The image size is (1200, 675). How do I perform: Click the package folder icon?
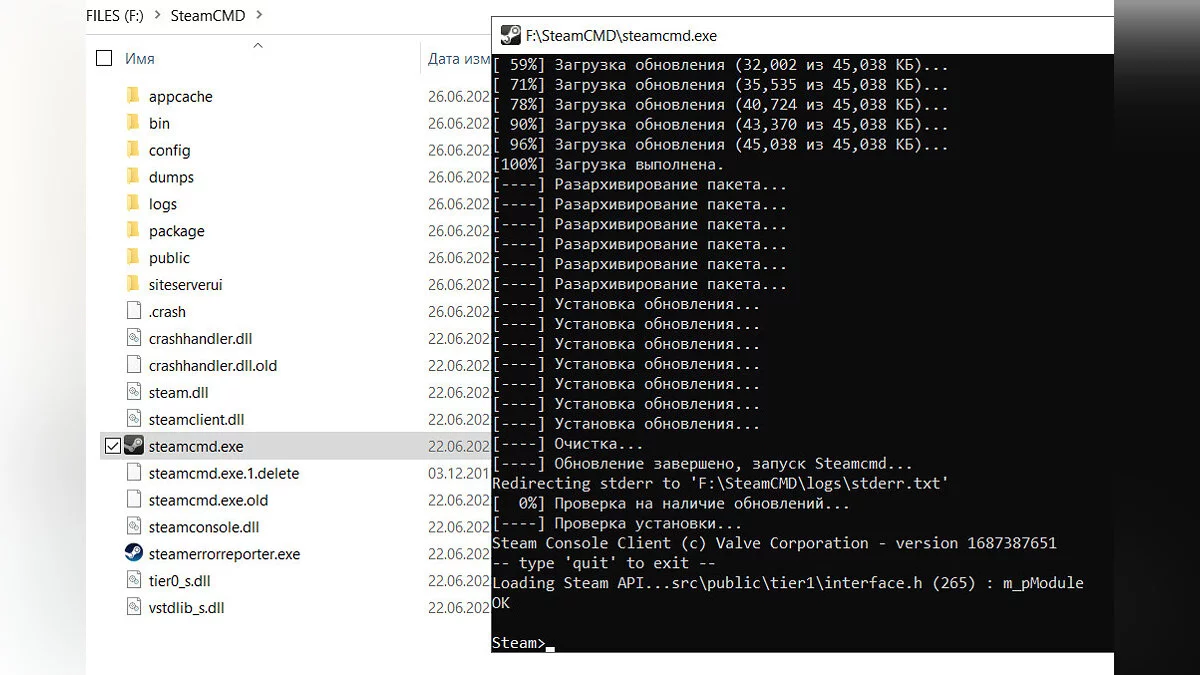click(133, 231)
